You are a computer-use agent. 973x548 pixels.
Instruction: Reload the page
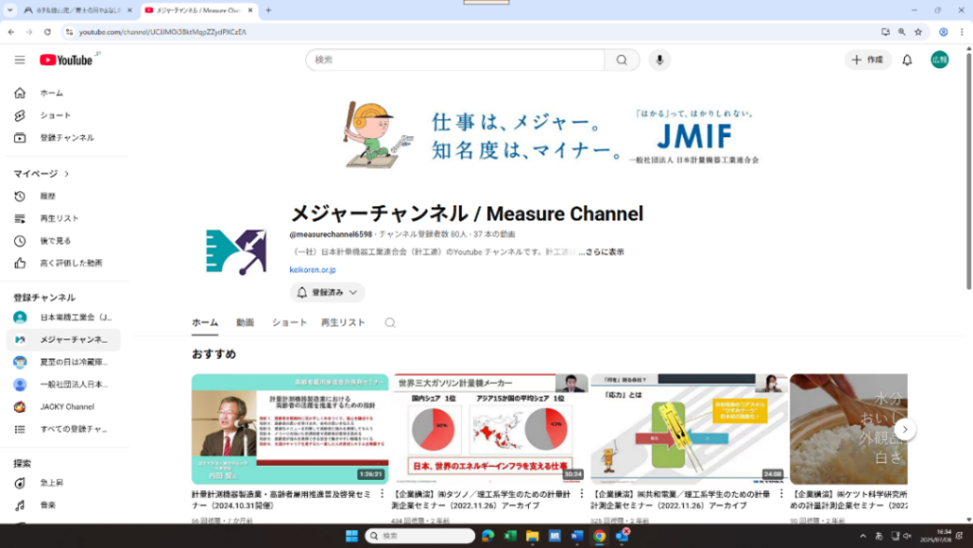[x=48, y=32]
